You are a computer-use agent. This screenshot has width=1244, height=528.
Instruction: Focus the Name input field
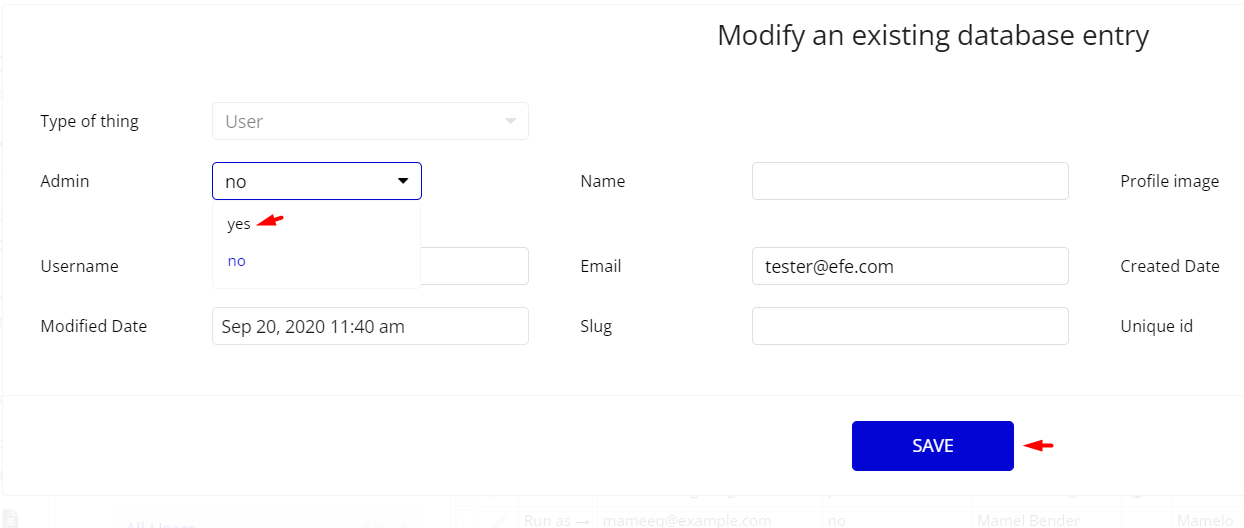coord(910,181)
